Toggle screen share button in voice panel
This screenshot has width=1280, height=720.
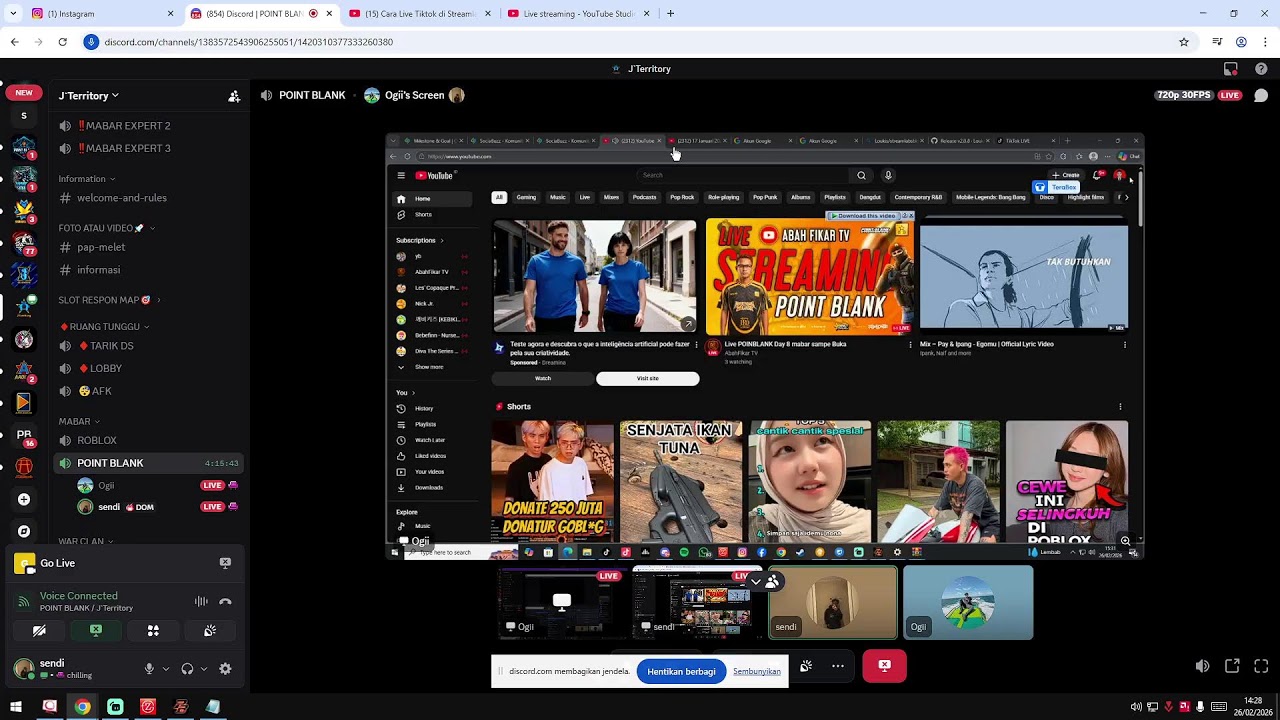pos(96,631)
